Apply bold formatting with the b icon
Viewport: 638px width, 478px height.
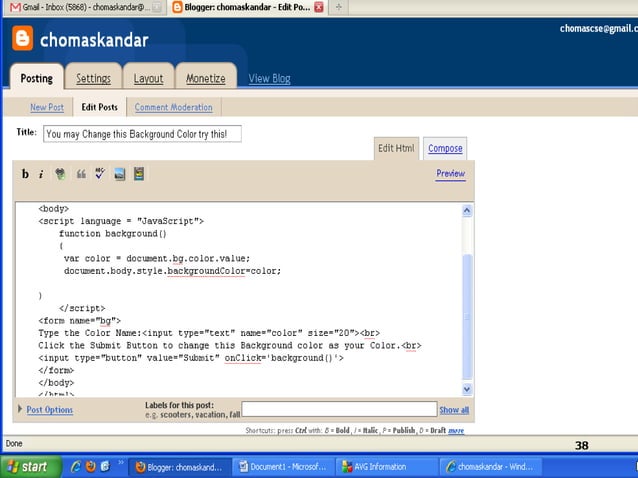pos(25,174)
